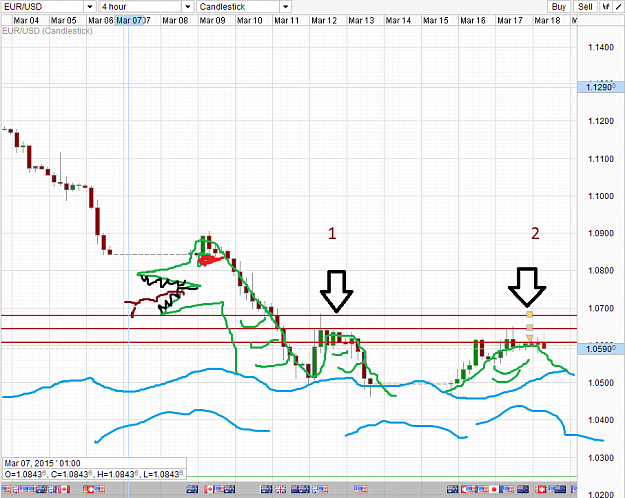Image resolution: width=625 pixels, height=498 pixels.
Task: Click the Mar 15 date label
Action: pos(436,20)
